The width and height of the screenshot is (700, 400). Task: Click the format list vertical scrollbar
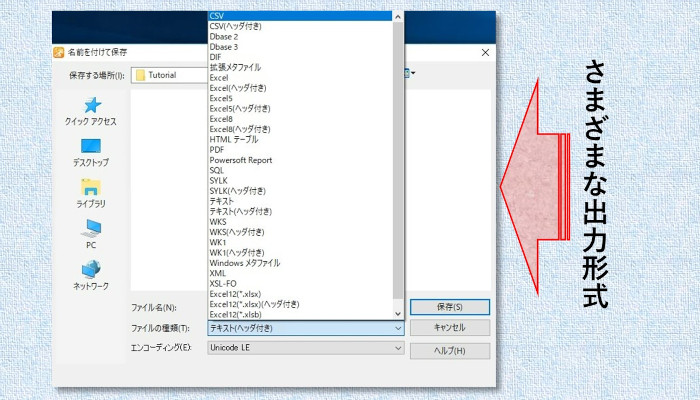(x=398, y=150)
